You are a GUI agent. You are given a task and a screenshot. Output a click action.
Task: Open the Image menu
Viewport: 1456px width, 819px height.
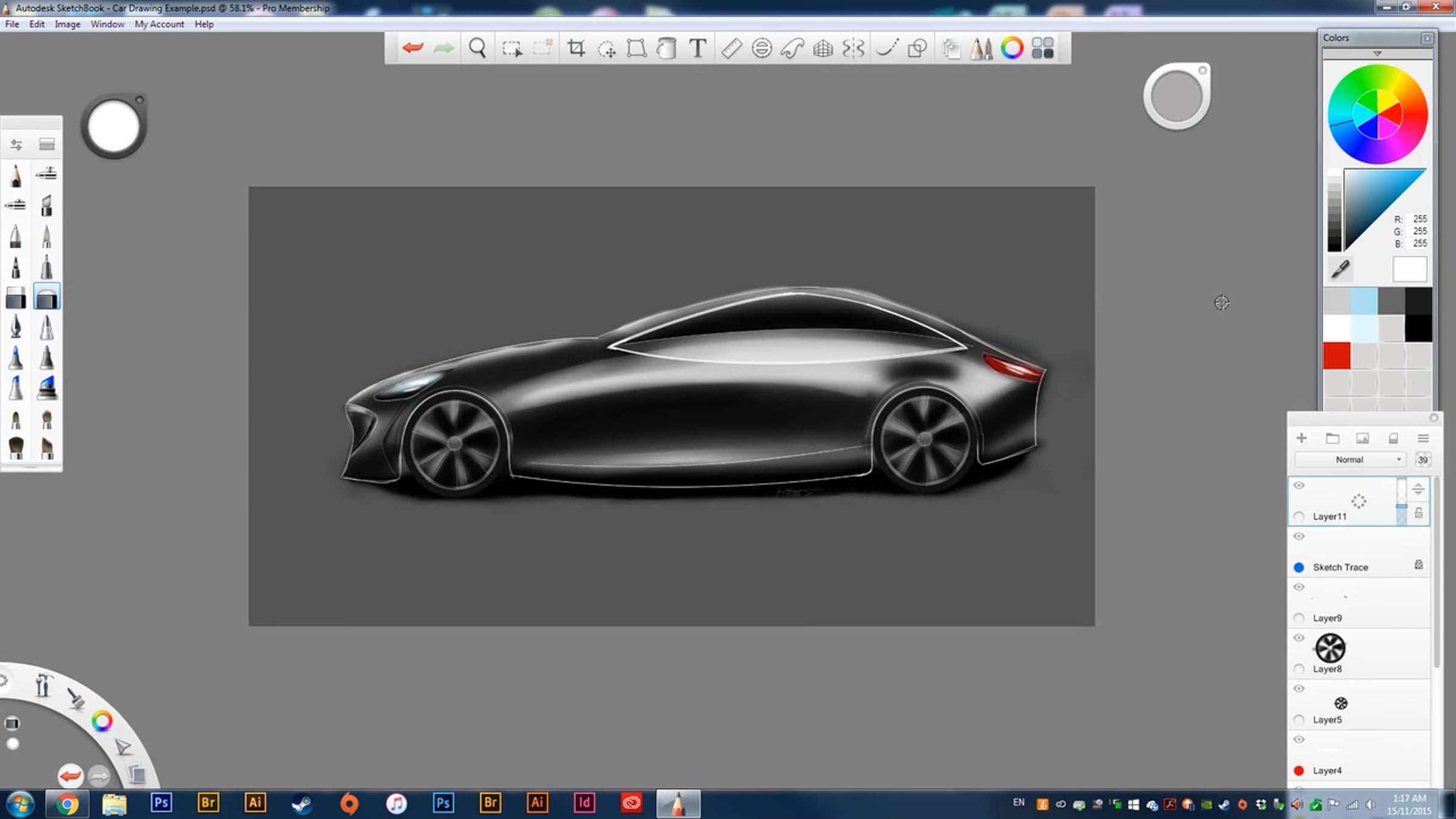(67, 24)
